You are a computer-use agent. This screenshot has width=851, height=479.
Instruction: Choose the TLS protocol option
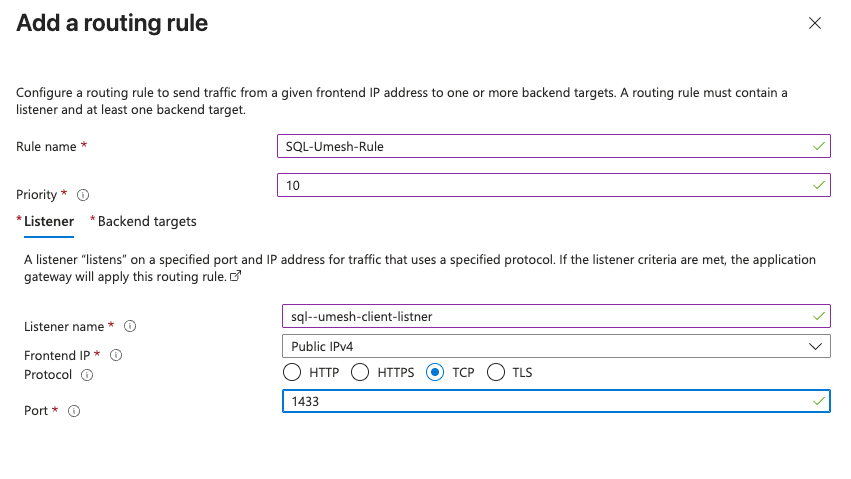(495, 373)
